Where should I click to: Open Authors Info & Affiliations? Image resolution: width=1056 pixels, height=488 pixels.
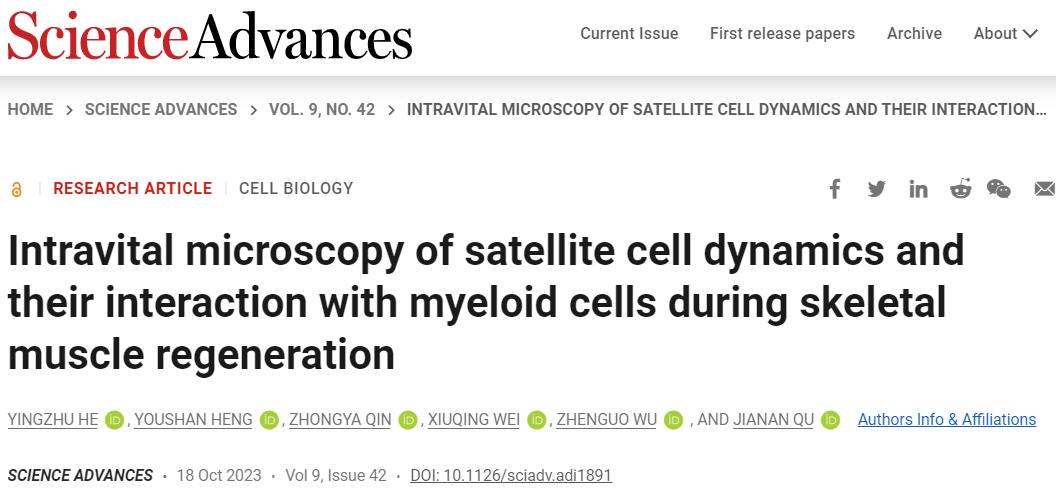tap(946, 420)
